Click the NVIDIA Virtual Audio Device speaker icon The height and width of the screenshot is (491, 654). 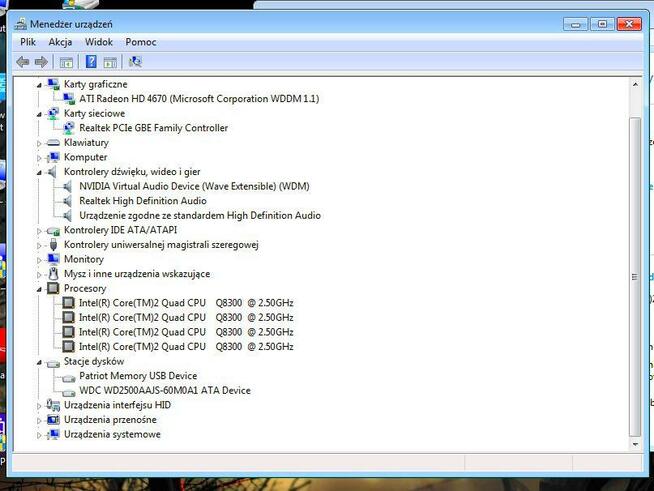tap(68, 186)
